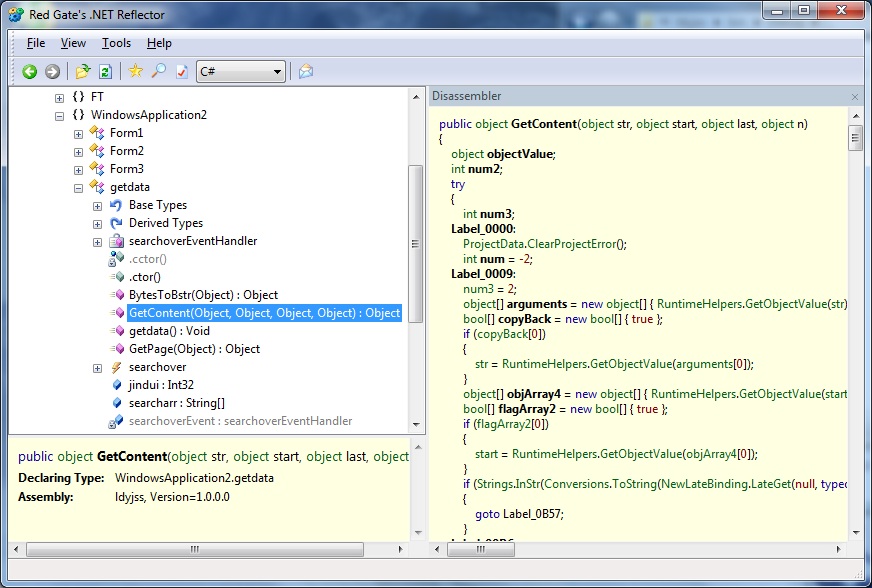Click the Base Types arrow icon
872x588 pixels.
116,205
